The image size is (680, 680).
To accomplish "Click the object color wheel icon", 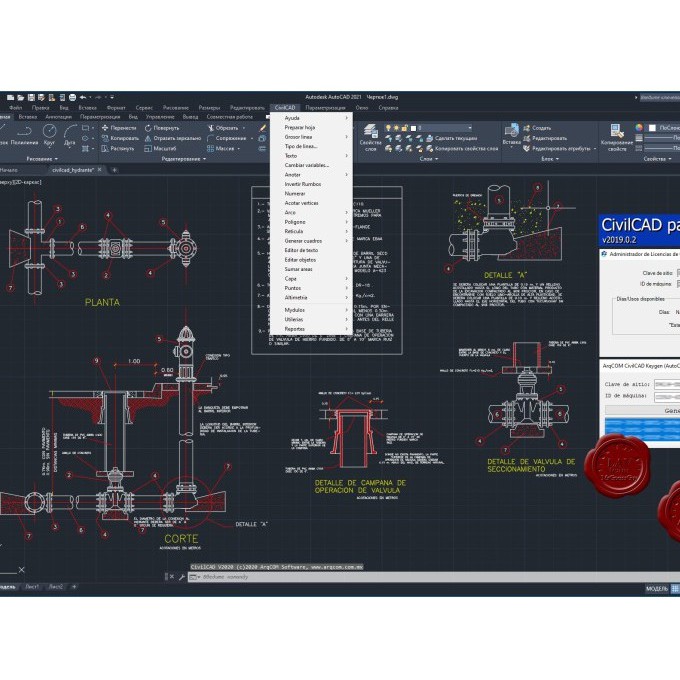I will (639, 128).
